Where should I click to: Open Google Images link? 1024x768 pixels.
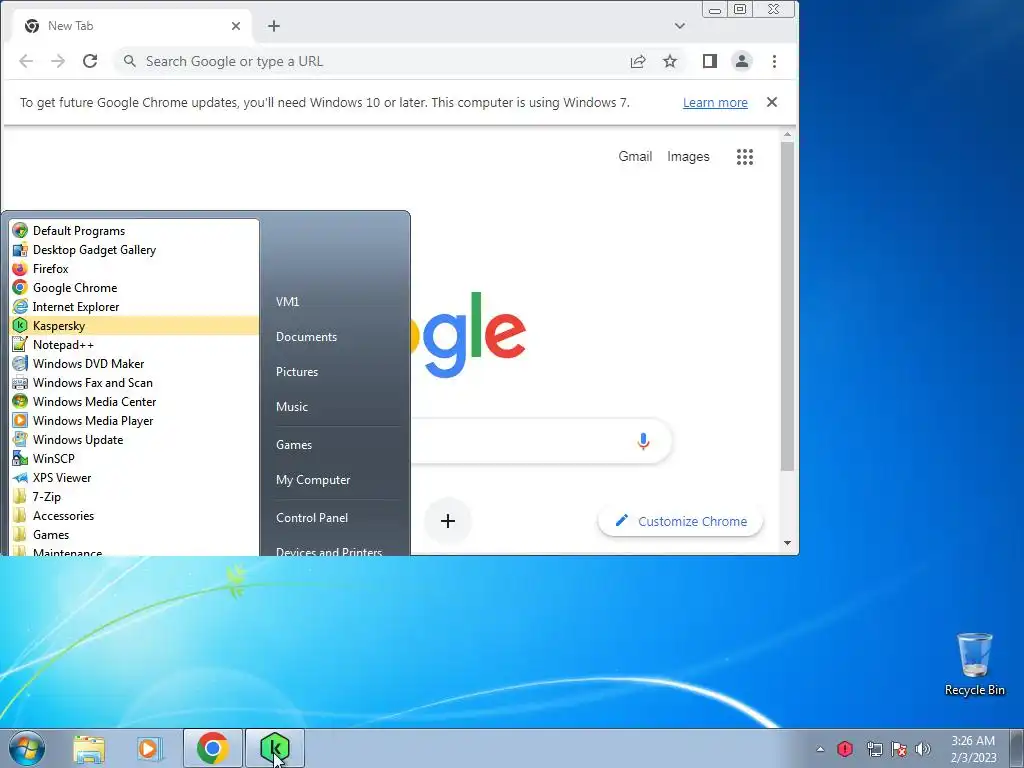pos(688,156)
